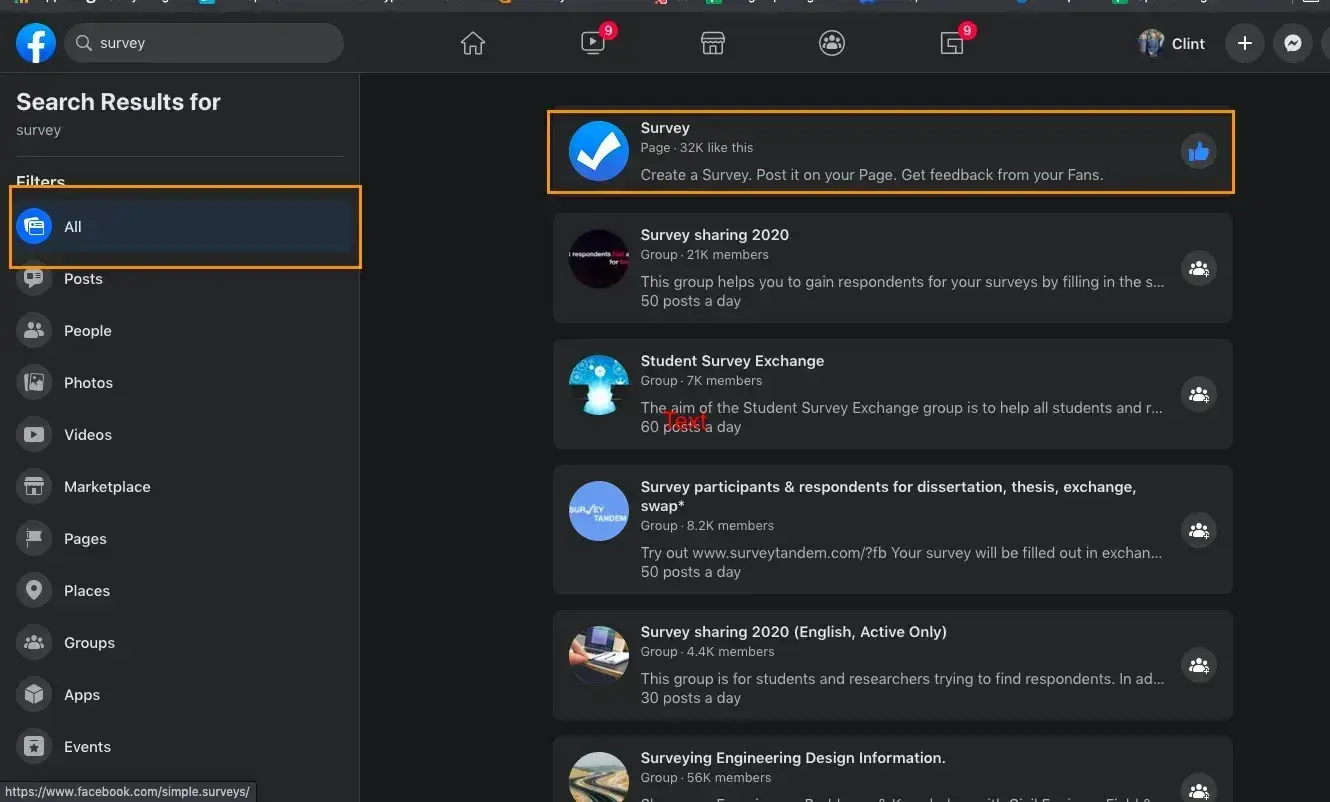Open the Messenger icon

(x=1292, y=44)
